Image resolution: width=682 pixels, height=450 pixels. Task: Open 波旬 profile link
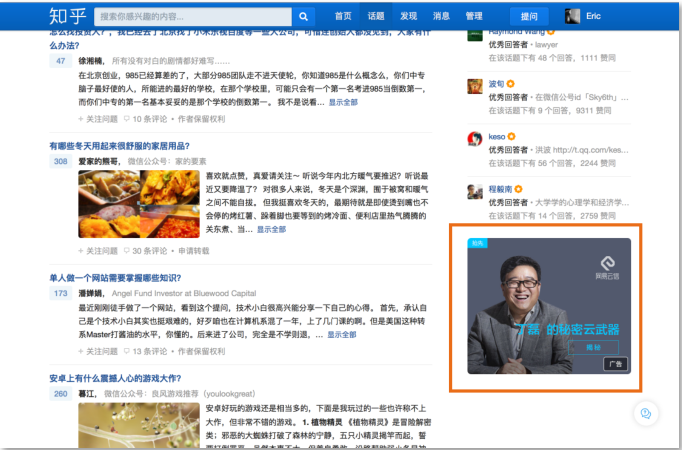point(496,84)
